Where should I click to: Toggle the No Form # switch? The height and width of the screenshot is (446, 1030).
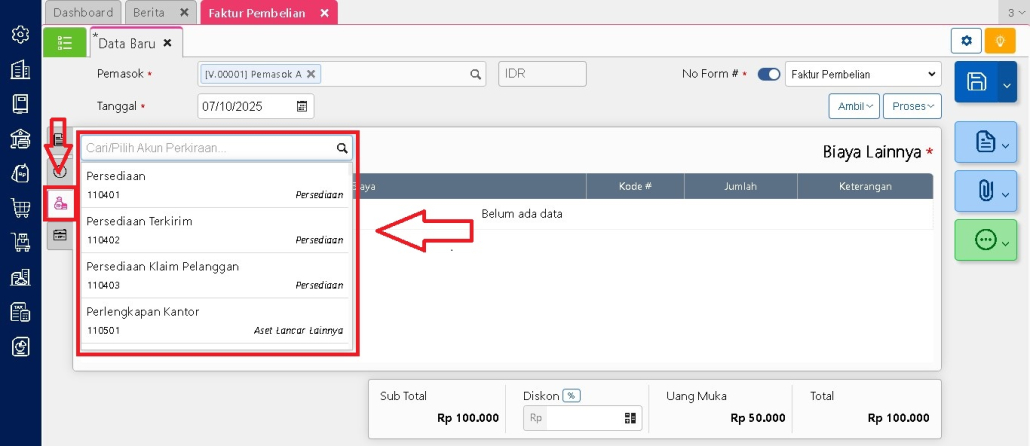pos(768,74)
